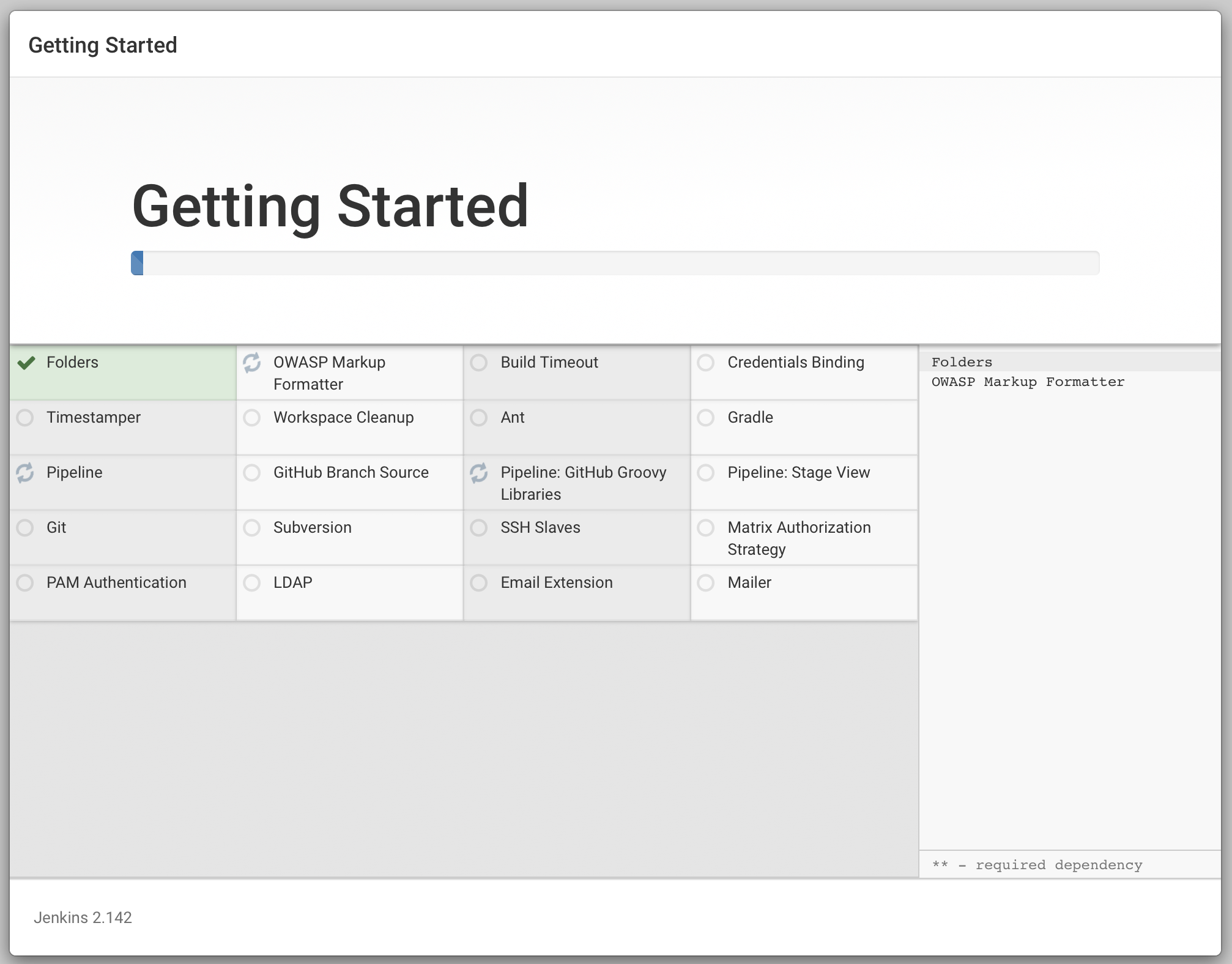
Task: Click the Jenkins 2.142 version text
Action: pyautogui.click(x=83, y=918)
